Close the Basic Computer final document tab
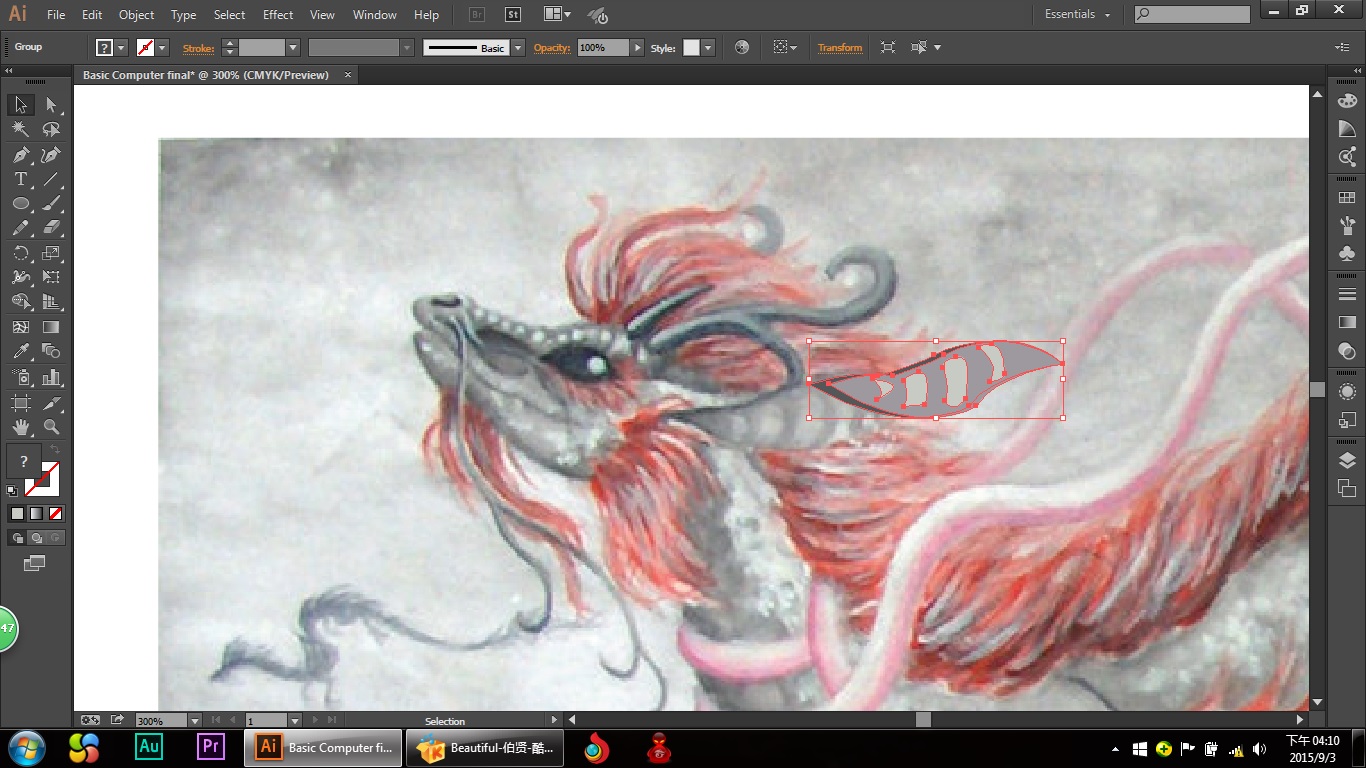 348,75
